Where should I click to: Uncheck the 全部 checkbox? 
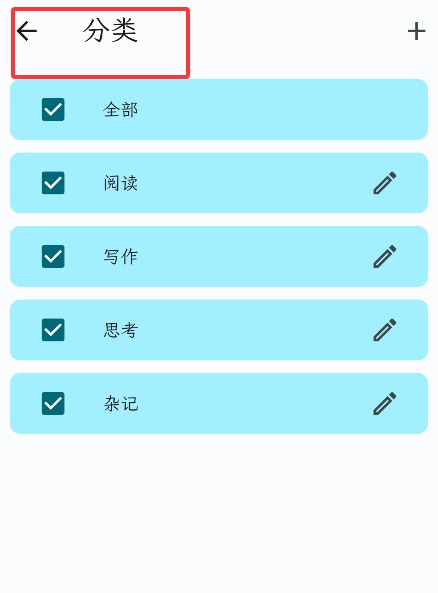[x=53, y=110]
